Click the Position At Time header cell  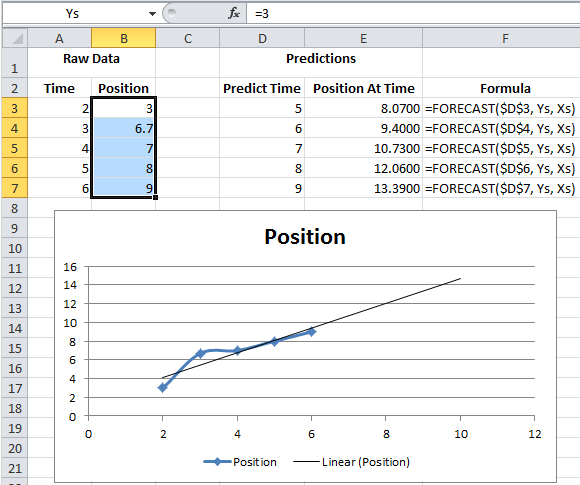click(x=363, y=88)
